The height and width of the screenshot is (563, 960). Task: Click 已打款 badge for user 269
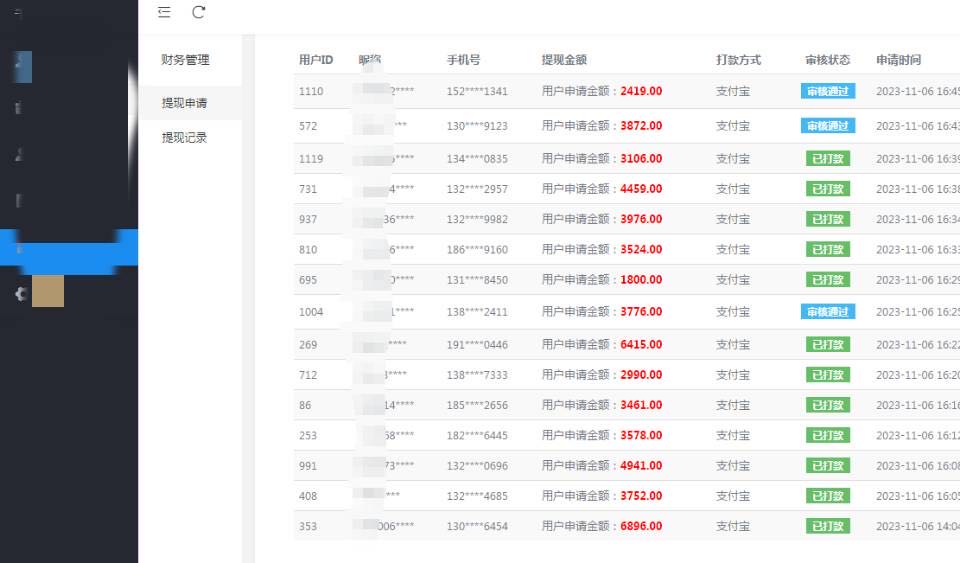[x=828, y=345]
